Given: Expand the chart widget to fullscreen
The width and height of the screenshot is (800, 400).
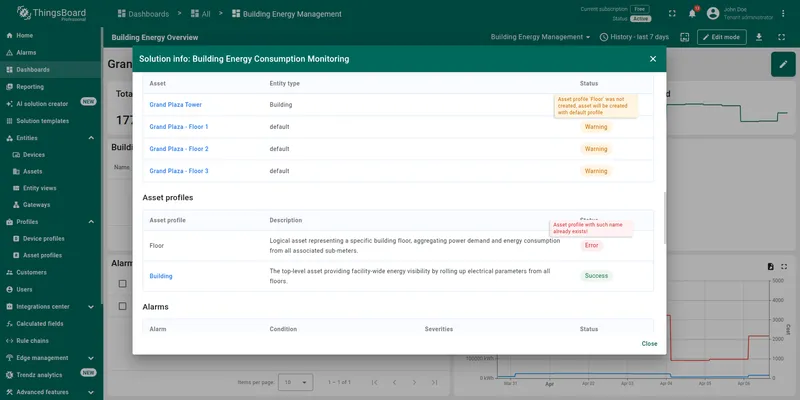Looking at the screenshot, I should pos(784,267).
